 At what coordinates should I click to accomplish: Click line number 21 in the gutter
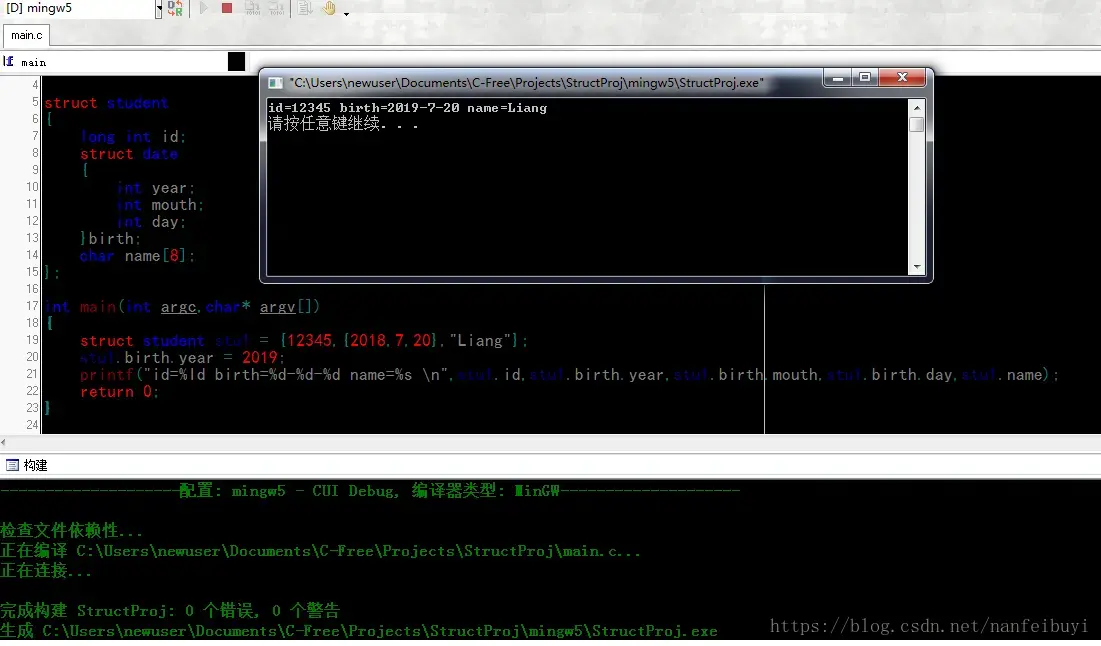click(x=32, y=374)
